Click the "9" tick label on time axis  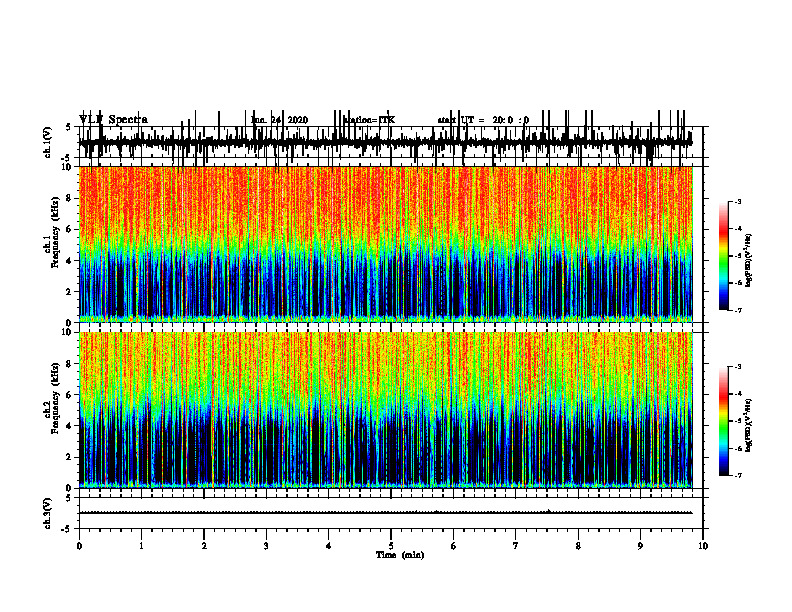[x=640, y=546]
